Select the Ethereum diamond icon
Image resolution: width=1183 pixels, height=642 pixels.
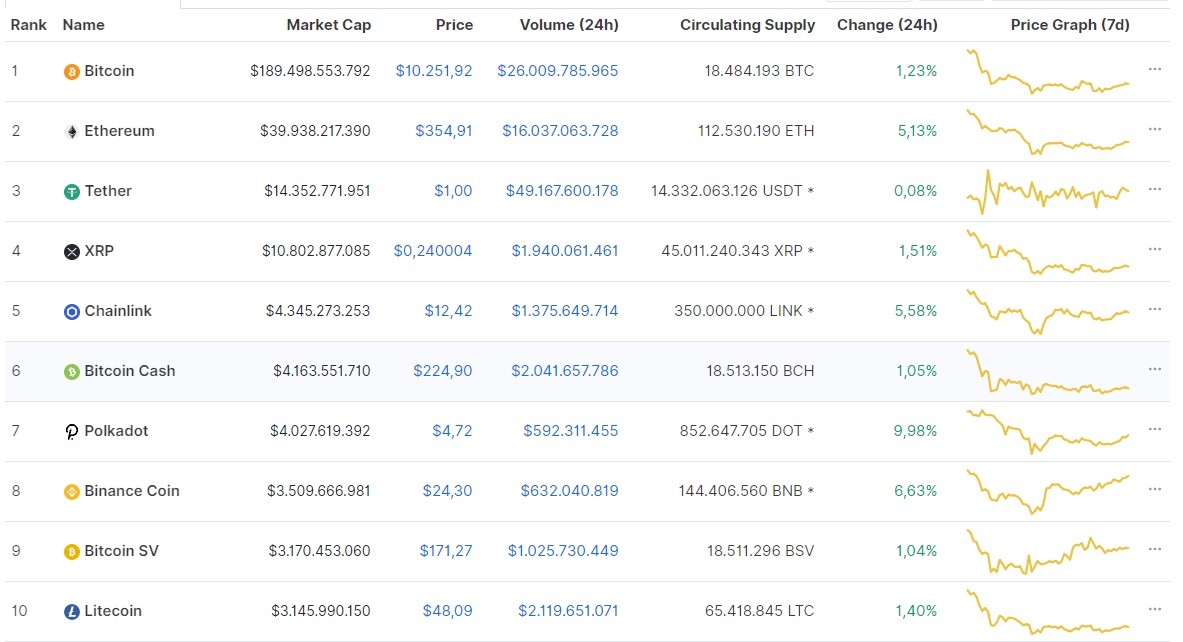tap(74, 131)
